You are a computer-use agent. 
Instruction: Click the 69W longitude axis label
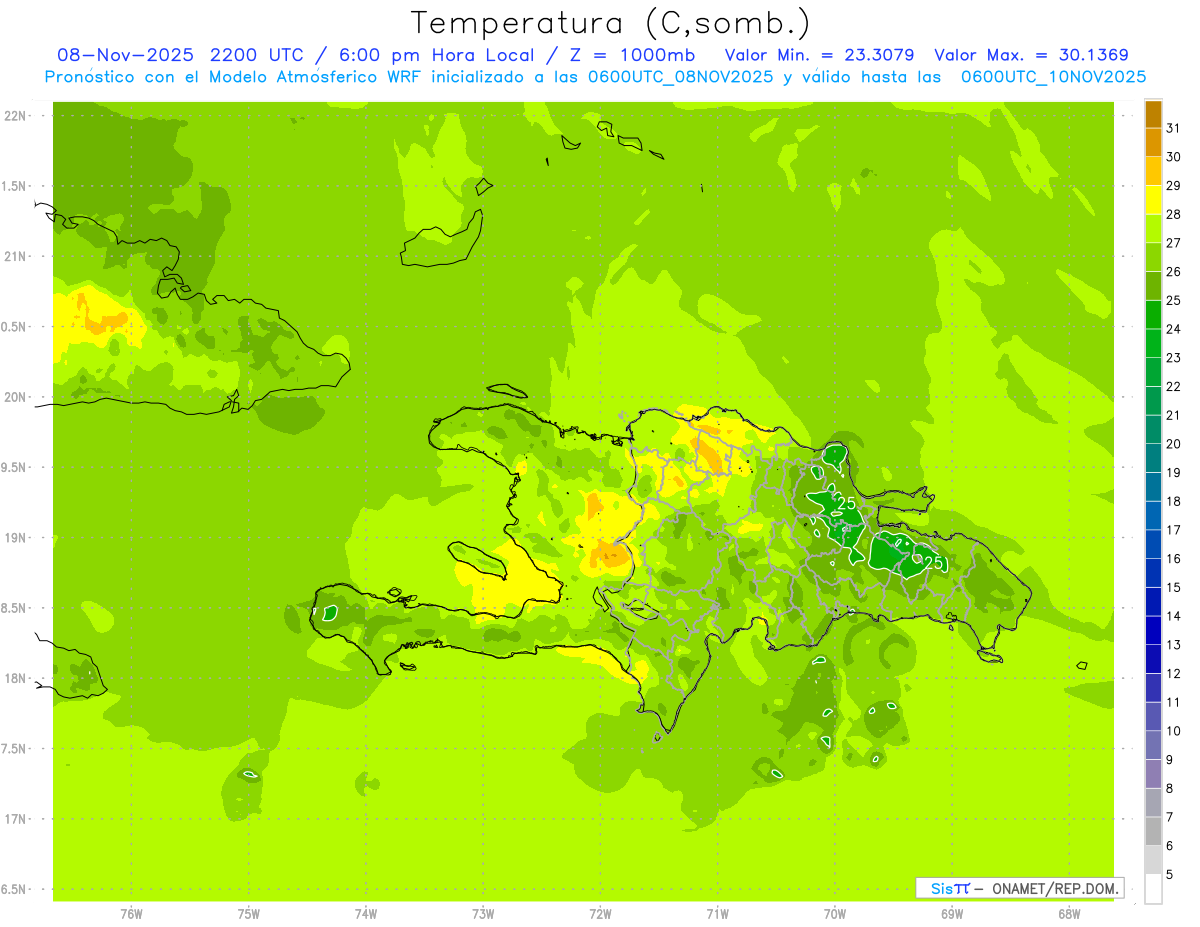952,913
